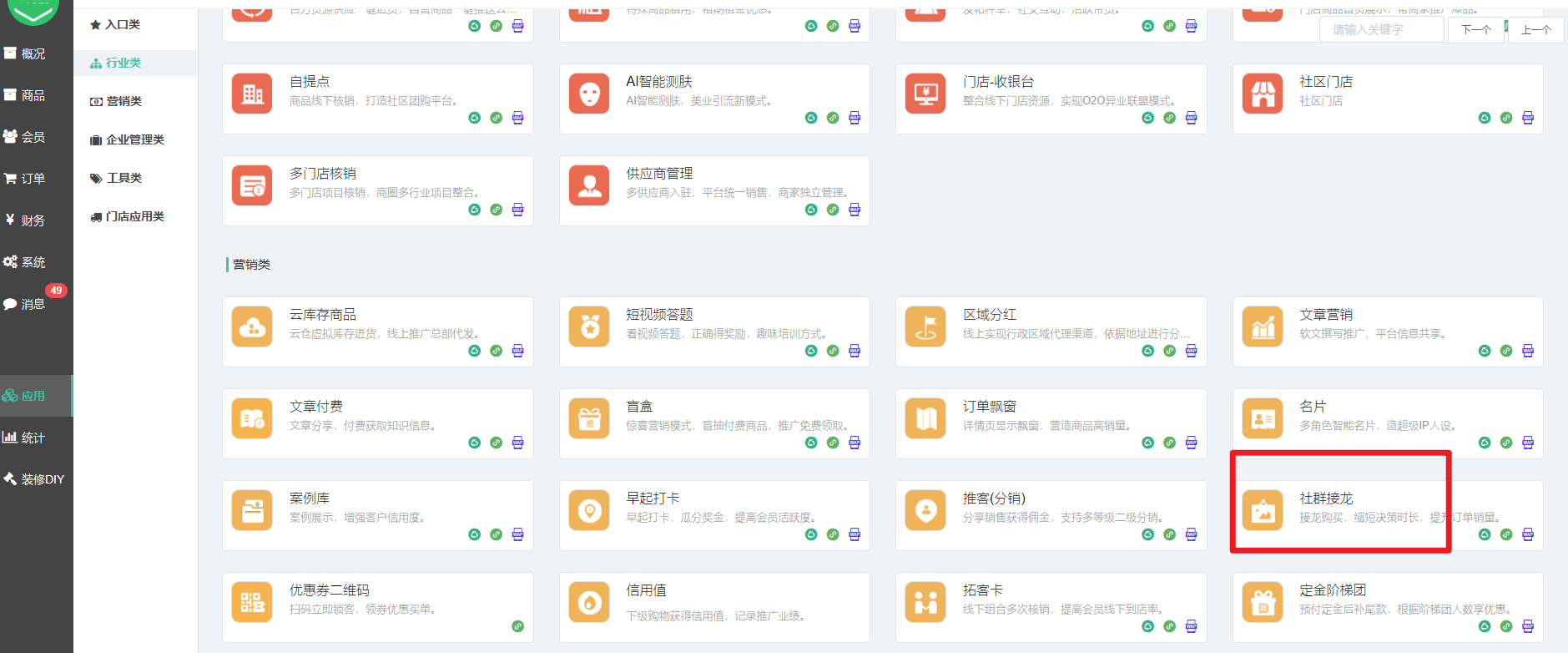Click the 营销类 section heading
Viewport: 1568px width, 653px height.
251,265
